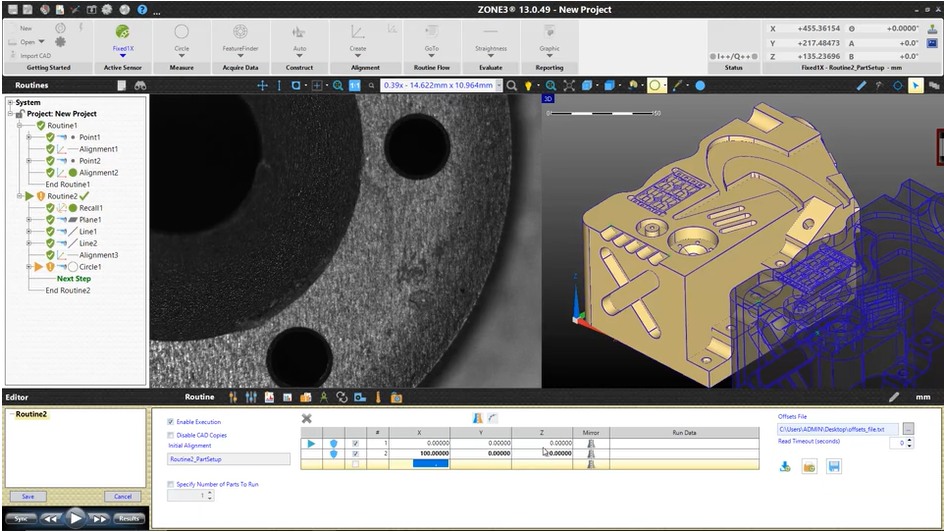This screenshot has width=944, height=532.
Task: Click the Offsets File path field
Action: coord(838,429)
